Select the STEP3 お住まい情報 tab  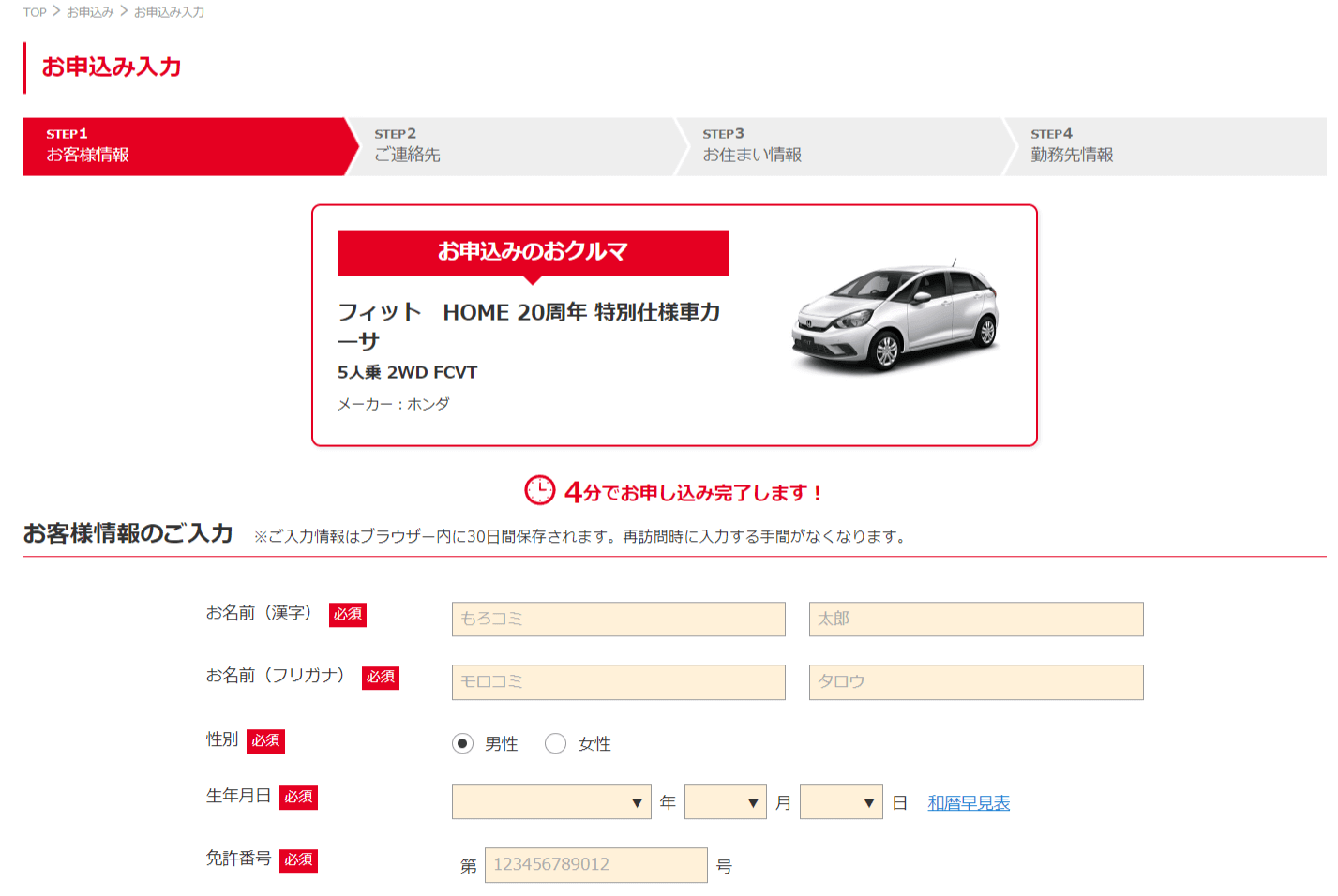point(846,146)
